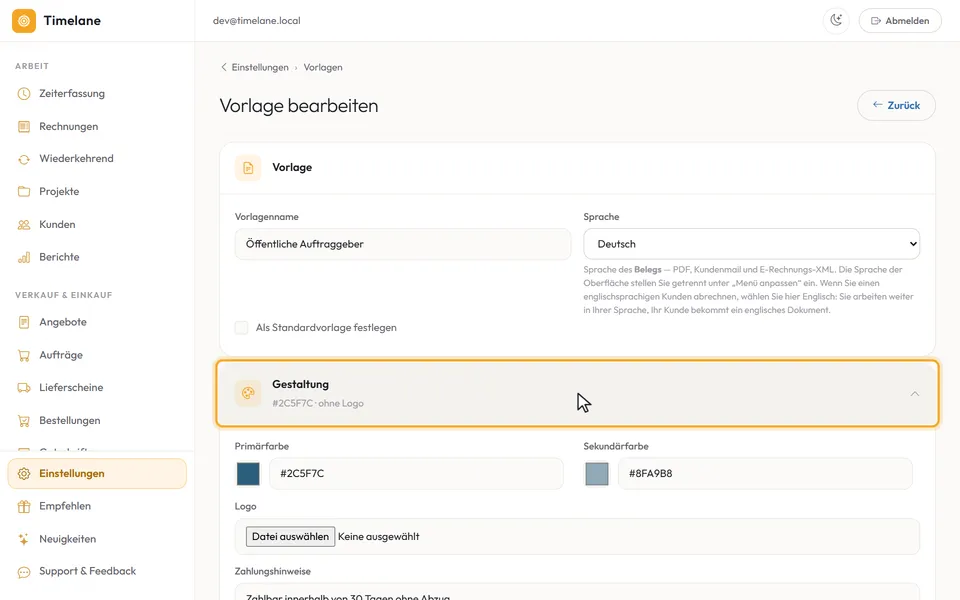Open the Sekundärfarbe gray color swatch
The height and width of the screenshot is (600, 960).
point(597,474)
